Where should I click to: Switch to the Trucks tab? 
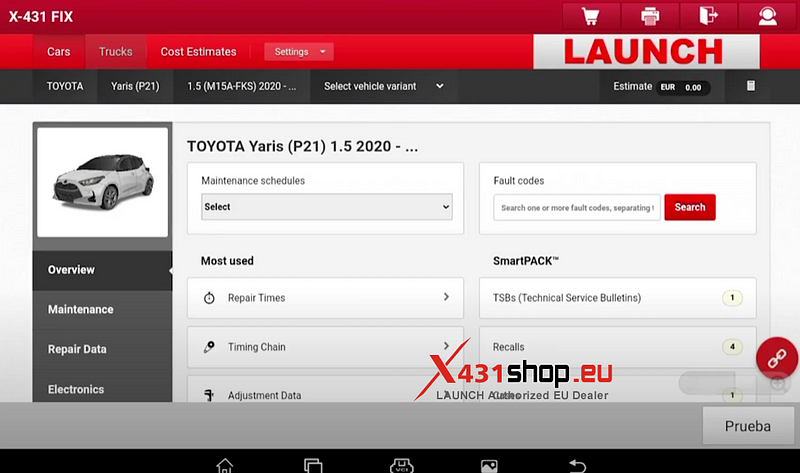[x=116, y=52]
